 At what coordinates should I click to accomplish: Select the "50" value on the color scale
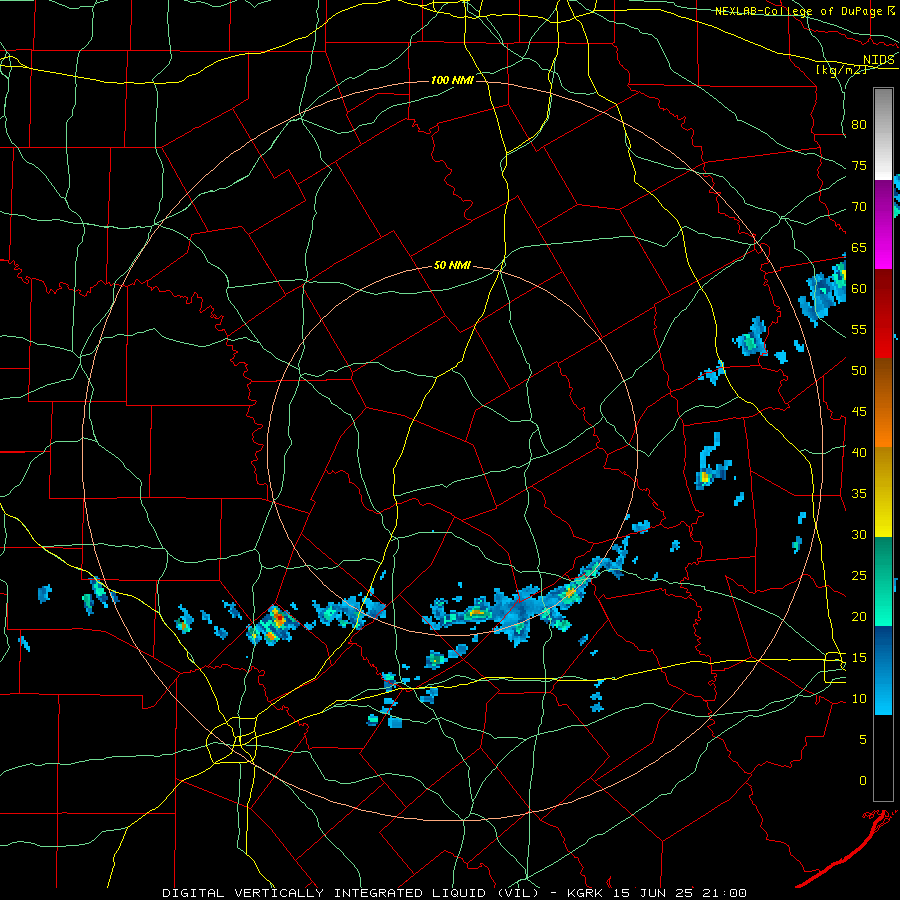(x=859, y=371)
